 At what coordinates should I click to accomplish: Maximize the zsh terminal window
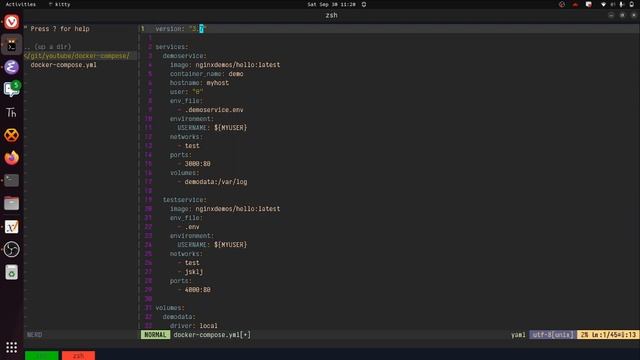pos(622,15)
